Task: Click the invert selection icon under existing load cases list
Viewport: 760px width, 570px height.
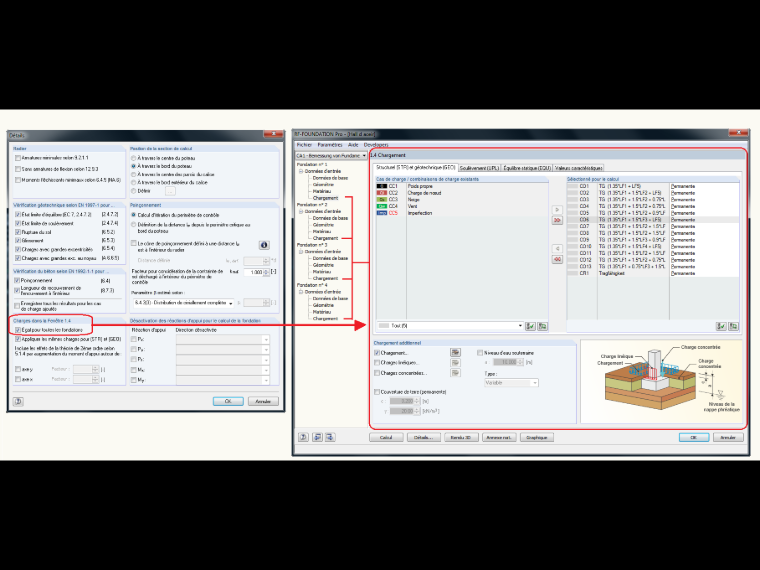Action: coord(542,326)
